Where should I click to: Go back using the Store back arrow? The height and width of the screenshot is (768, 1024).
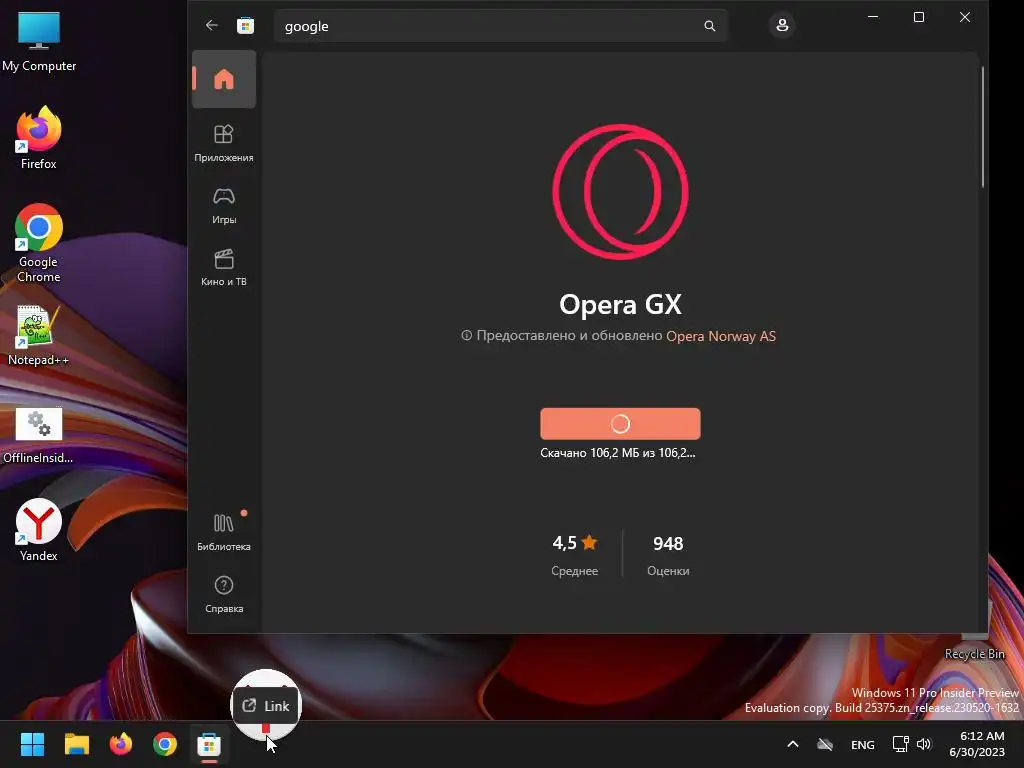(x=212, y=25)
